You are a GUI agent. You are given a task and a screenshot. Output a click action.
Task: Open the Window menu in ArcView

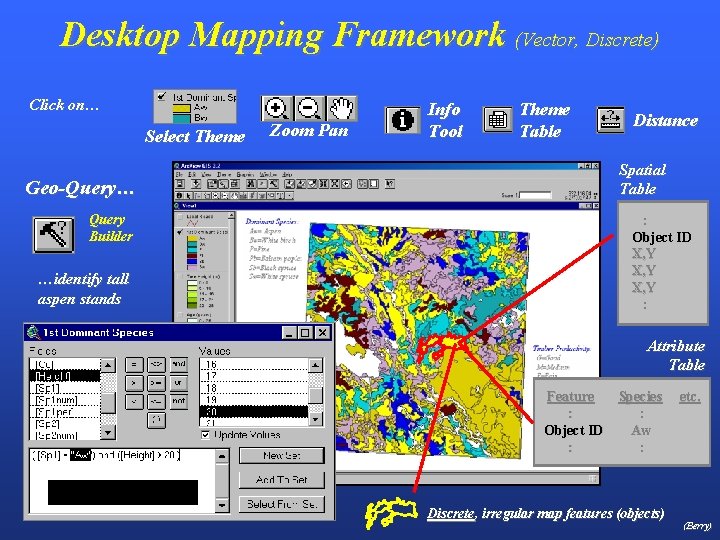coord(268,174)
